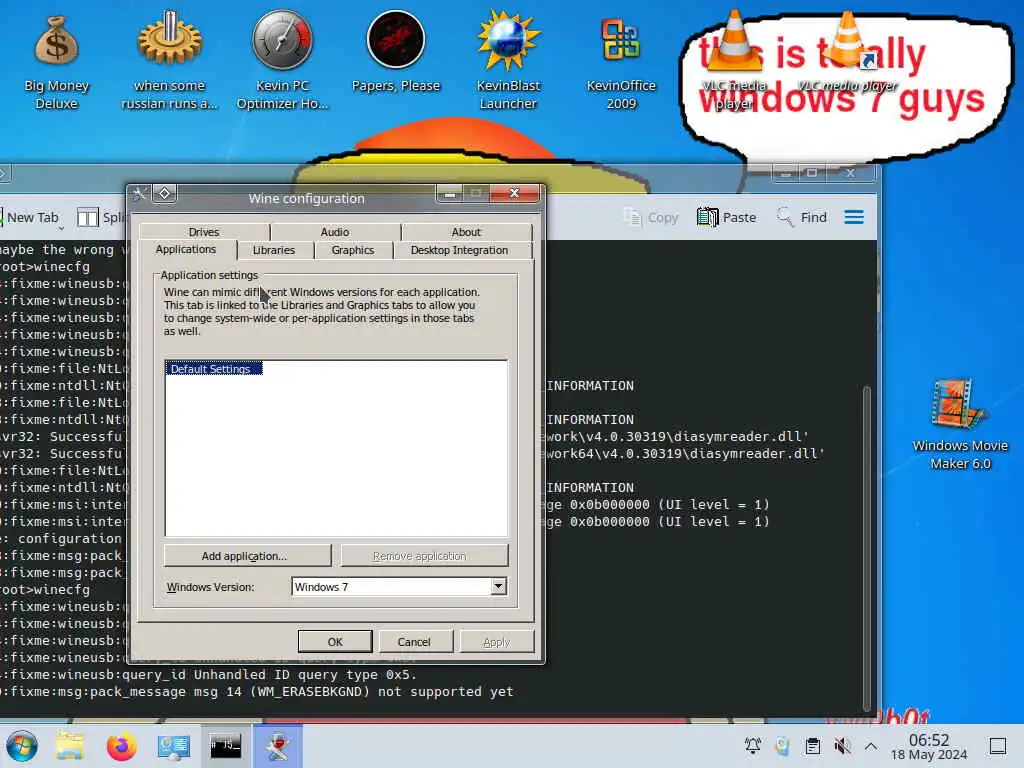
Task: Select the Wine configuration taskbar entry
Action: coord(278,746)
